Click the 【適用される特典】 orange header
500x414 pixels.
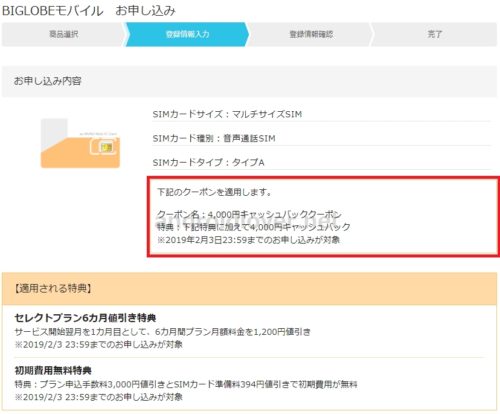point(249,288)
